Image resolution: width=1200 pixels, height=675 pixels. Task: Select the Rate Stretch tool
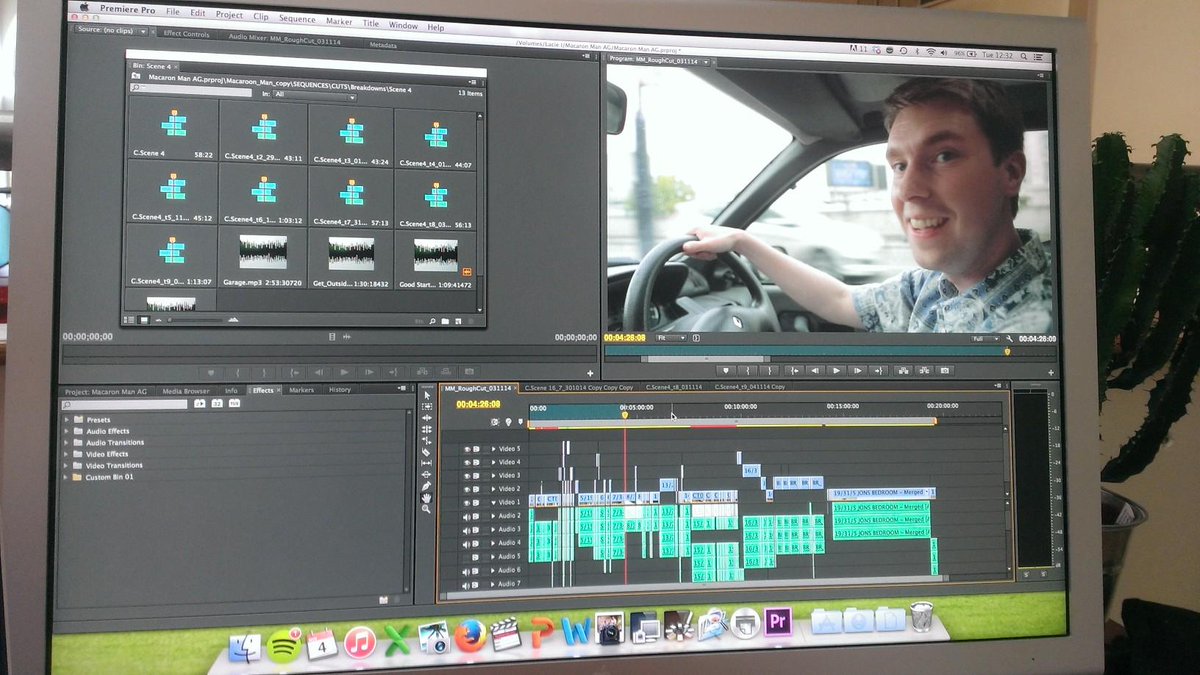coord(426,440)
